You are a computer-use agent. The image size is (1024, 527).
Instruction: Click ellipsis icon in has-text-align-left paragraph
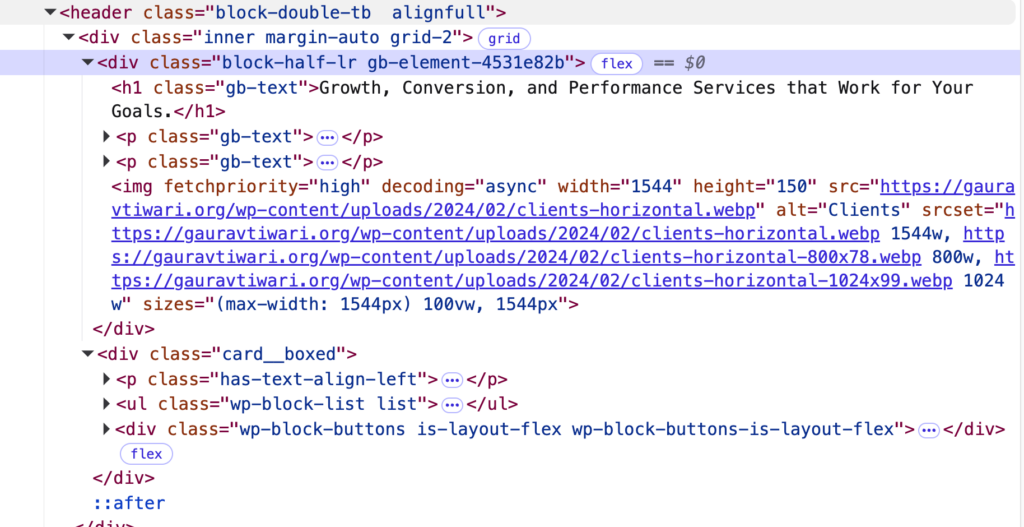click(452, 380)
